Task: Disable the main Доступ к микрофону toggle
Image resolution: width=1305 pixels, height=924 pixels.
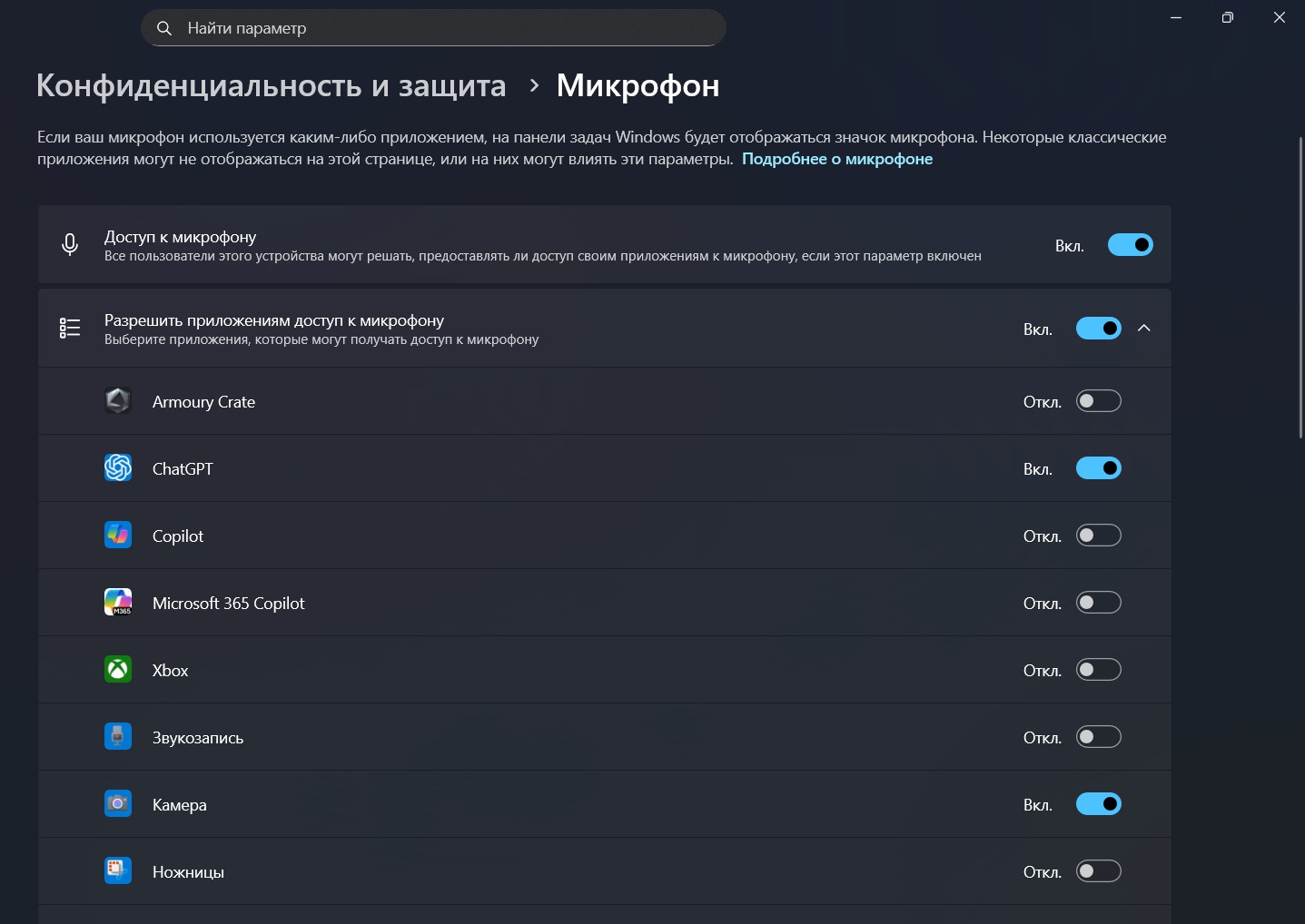Action: click(x=1130, y=245)
